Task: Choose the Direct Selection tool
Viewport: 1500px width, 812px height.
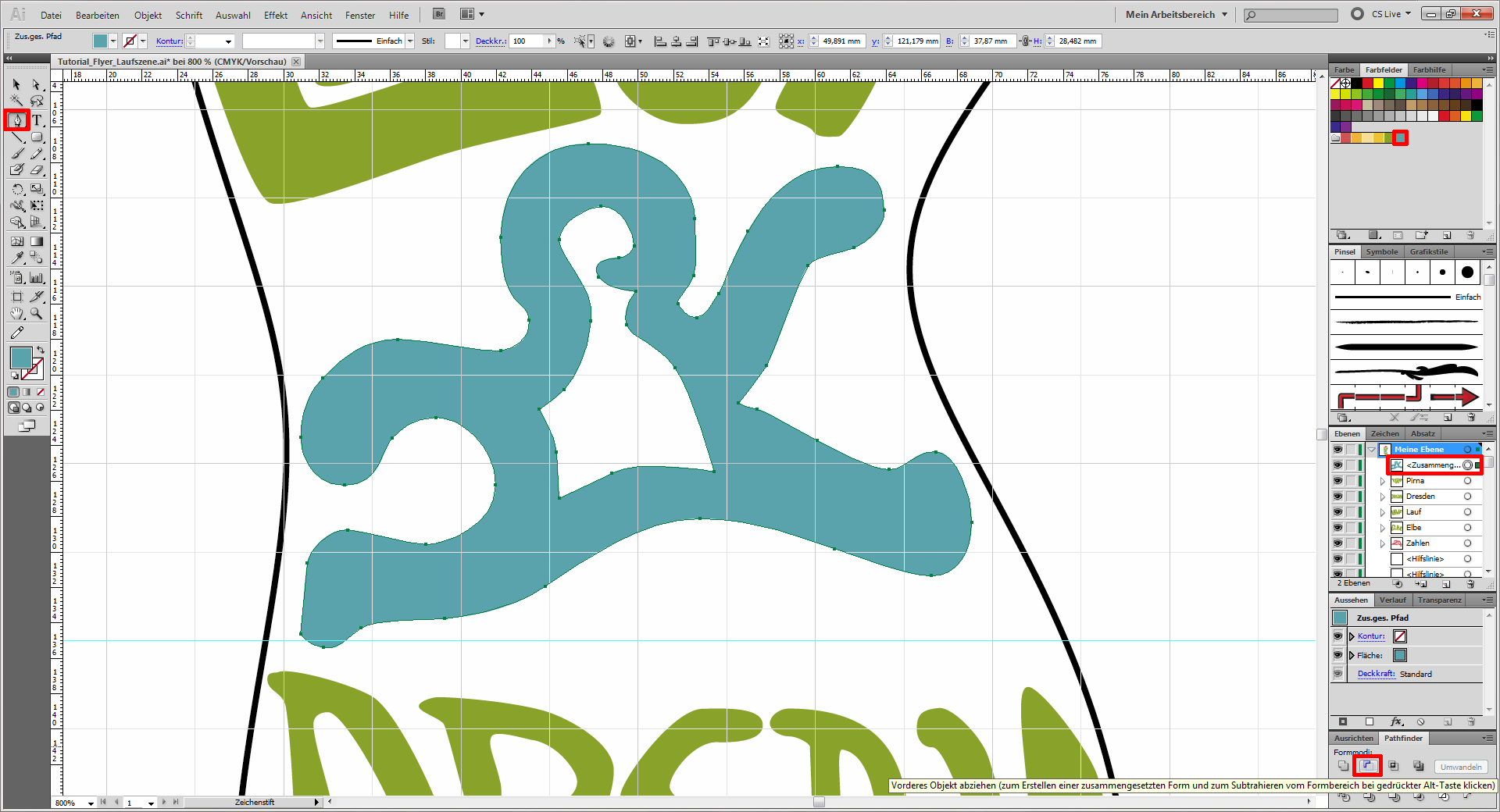Action: (x=37, y=84)
